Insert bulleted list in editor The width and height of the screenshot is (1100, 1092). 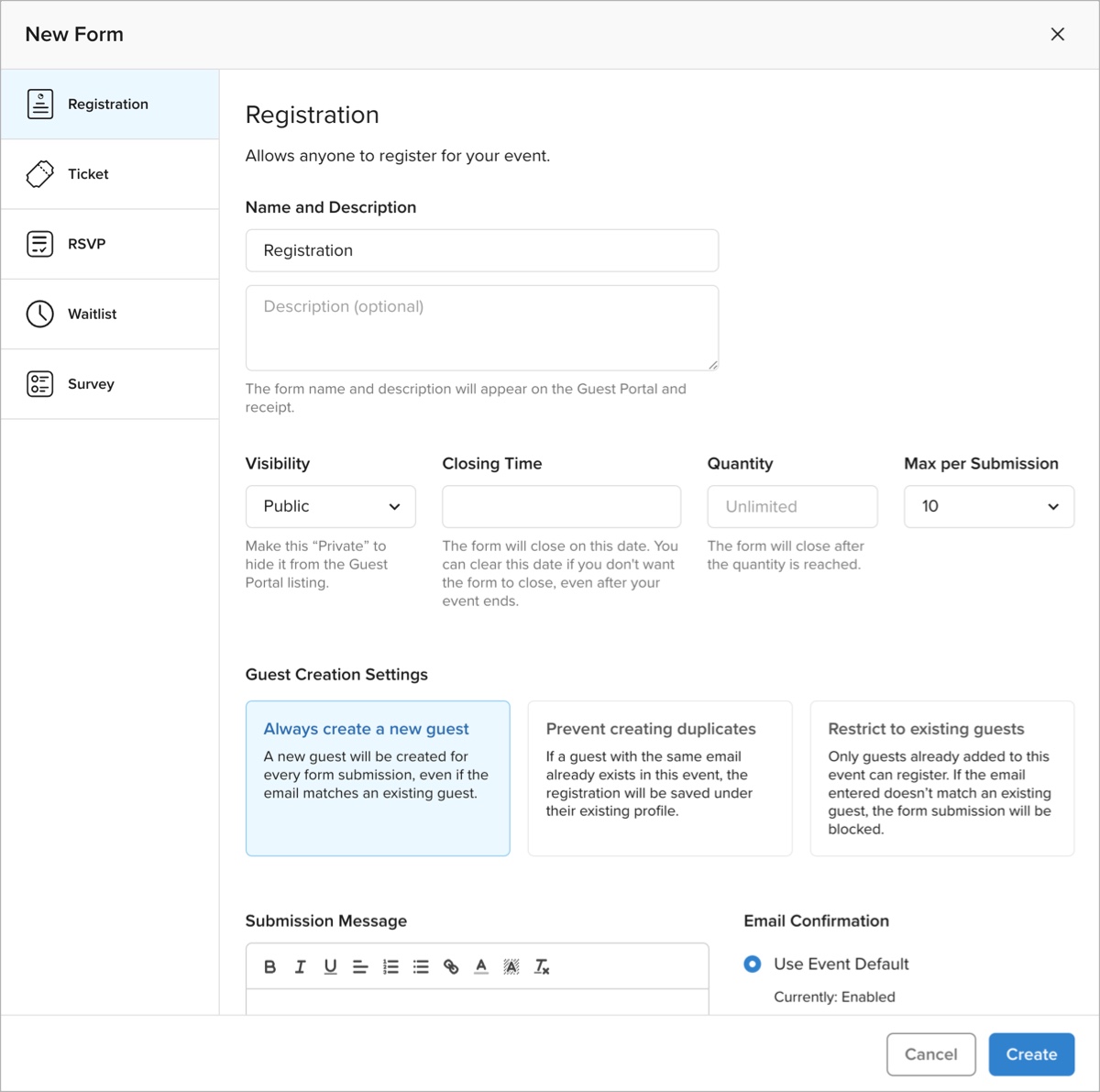click(x=421, y=966)
